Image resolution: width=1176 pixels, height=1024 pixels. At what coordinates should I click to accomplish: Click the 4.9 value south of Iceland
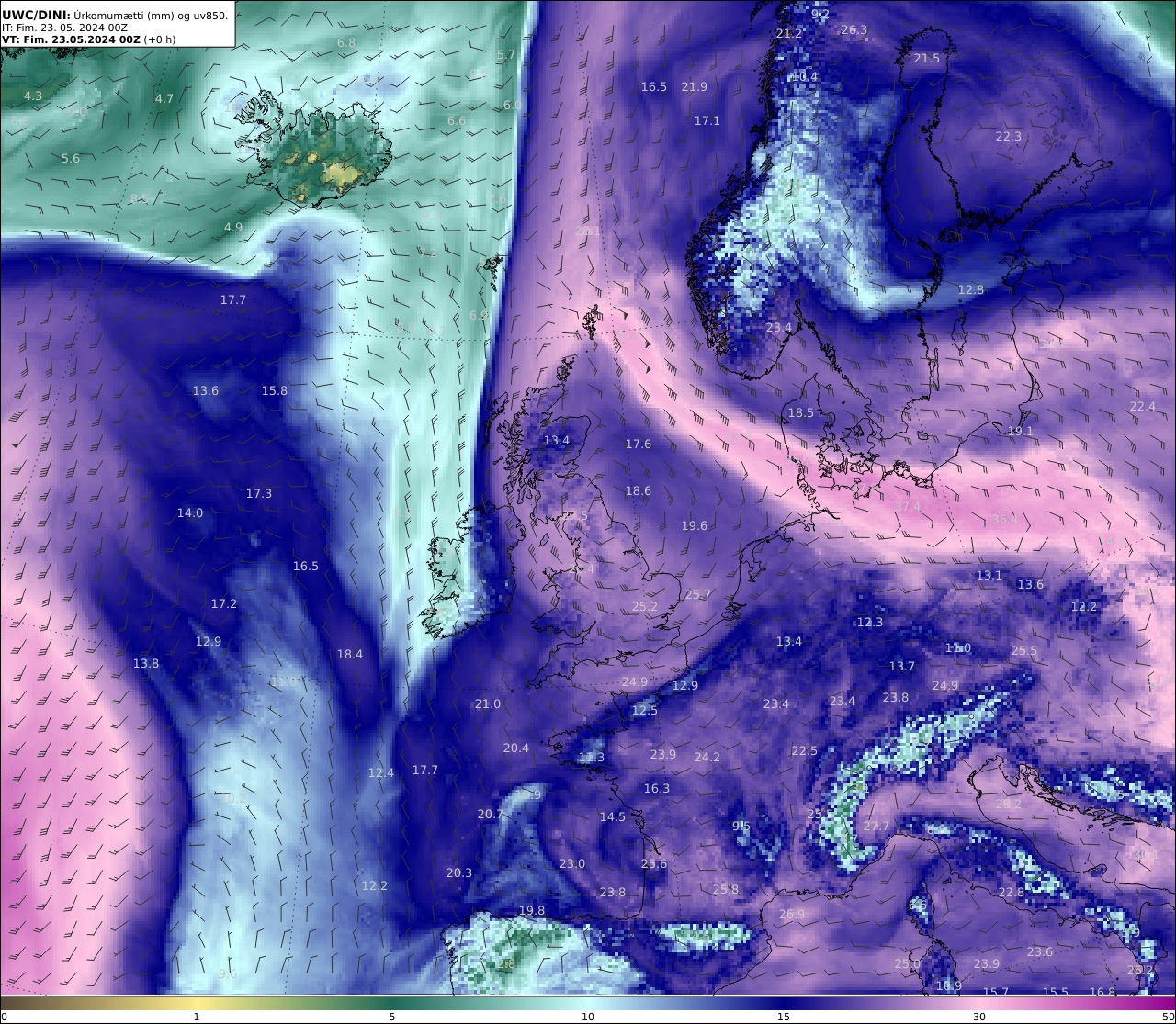[233, 227]
